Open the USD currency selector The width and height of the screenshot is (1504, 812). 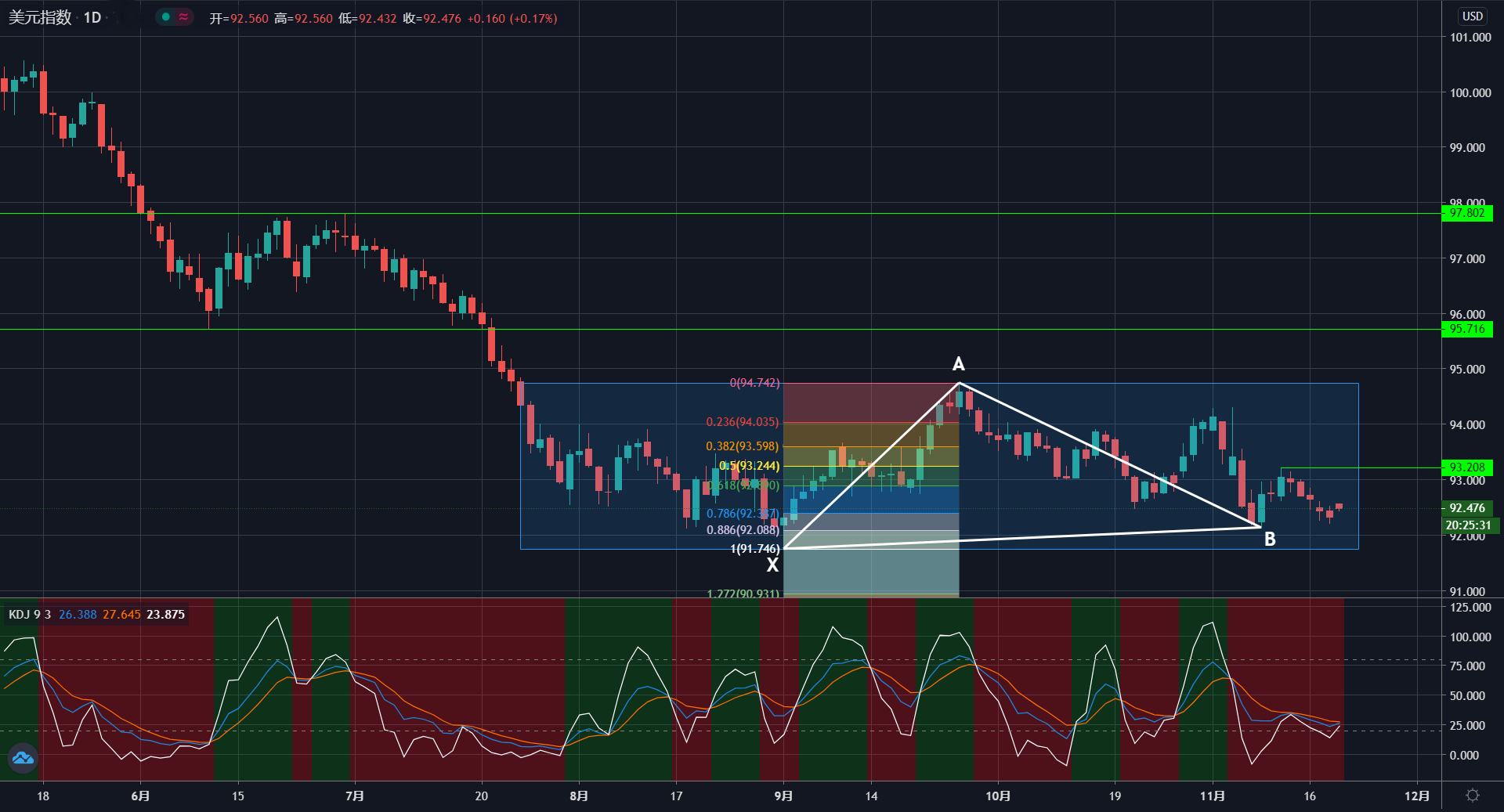coord(1473,16)
